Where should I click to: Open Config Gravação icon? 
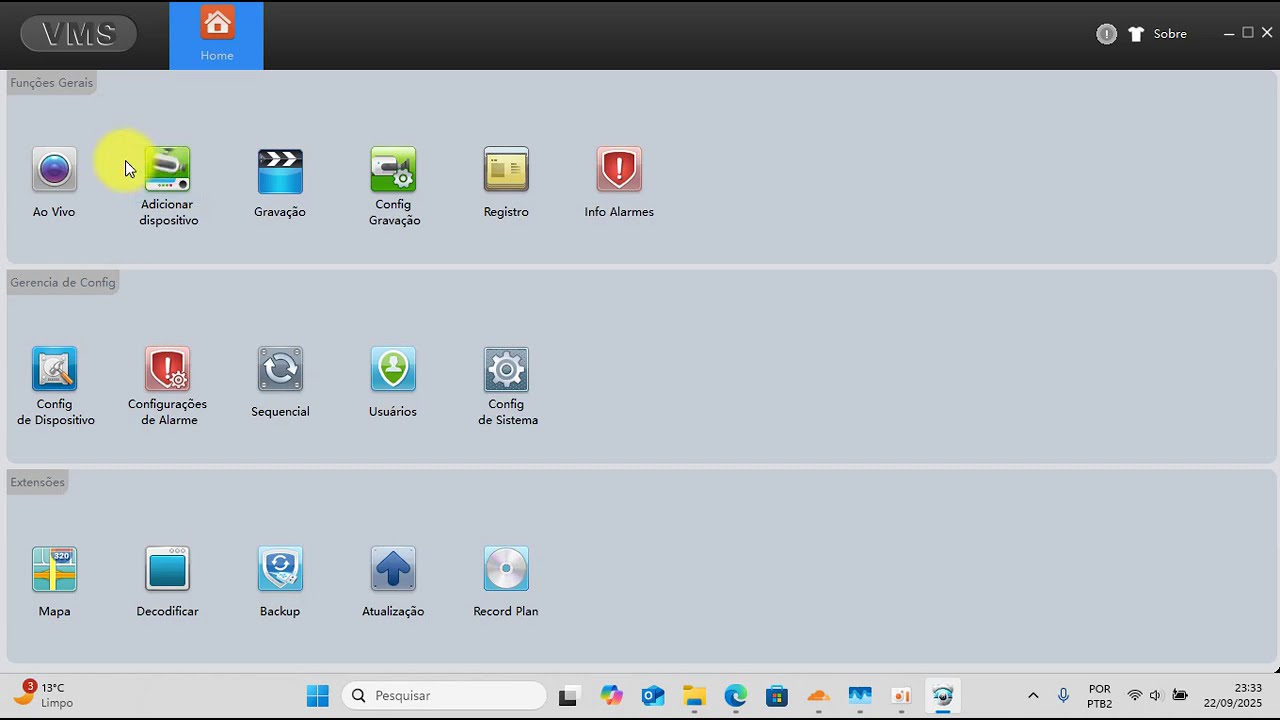pos(393,170)
